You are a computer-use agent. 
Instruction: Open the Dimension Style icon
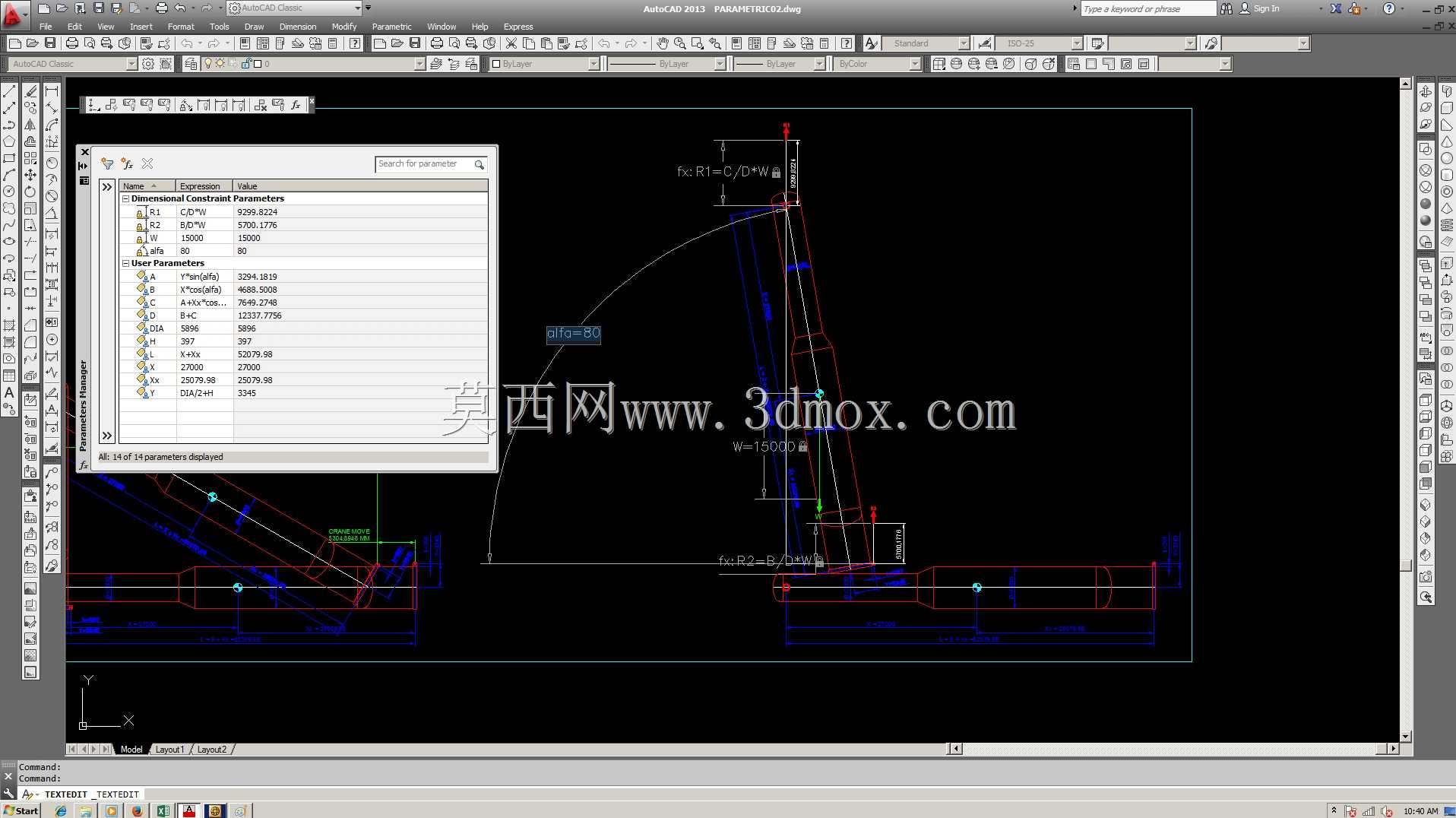tap(985, 43)
